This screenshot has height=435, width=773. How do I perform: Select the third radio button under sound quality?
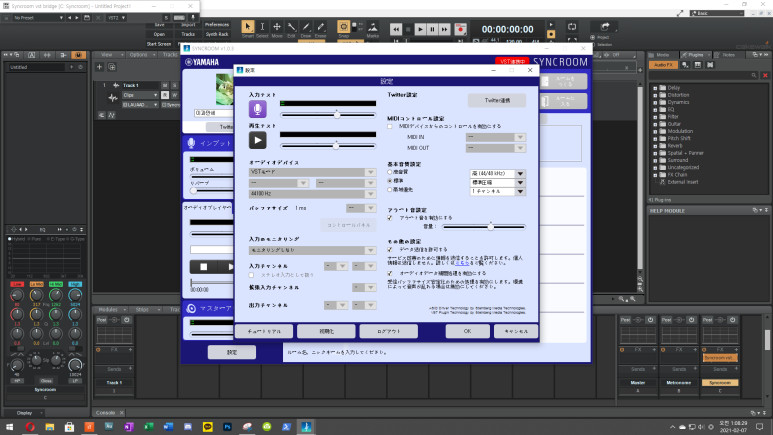(390, 190)
